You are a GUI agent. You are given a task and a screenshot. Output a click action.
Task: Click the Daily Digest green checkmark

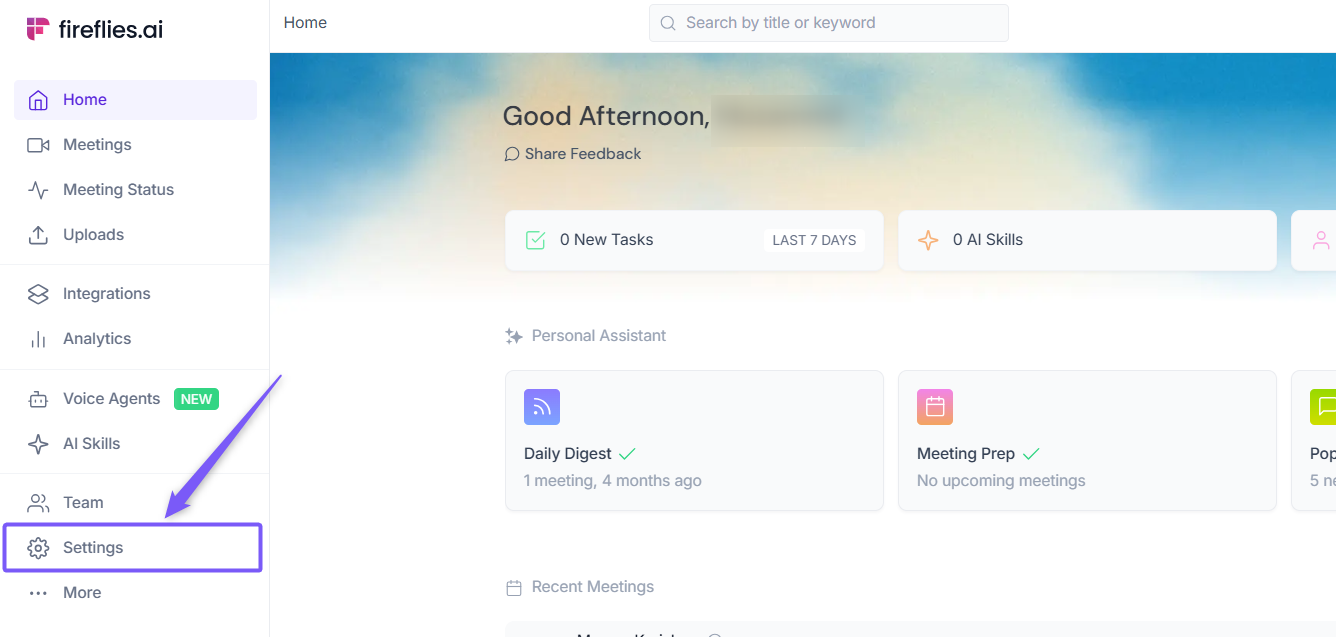(x=627, y=454)
